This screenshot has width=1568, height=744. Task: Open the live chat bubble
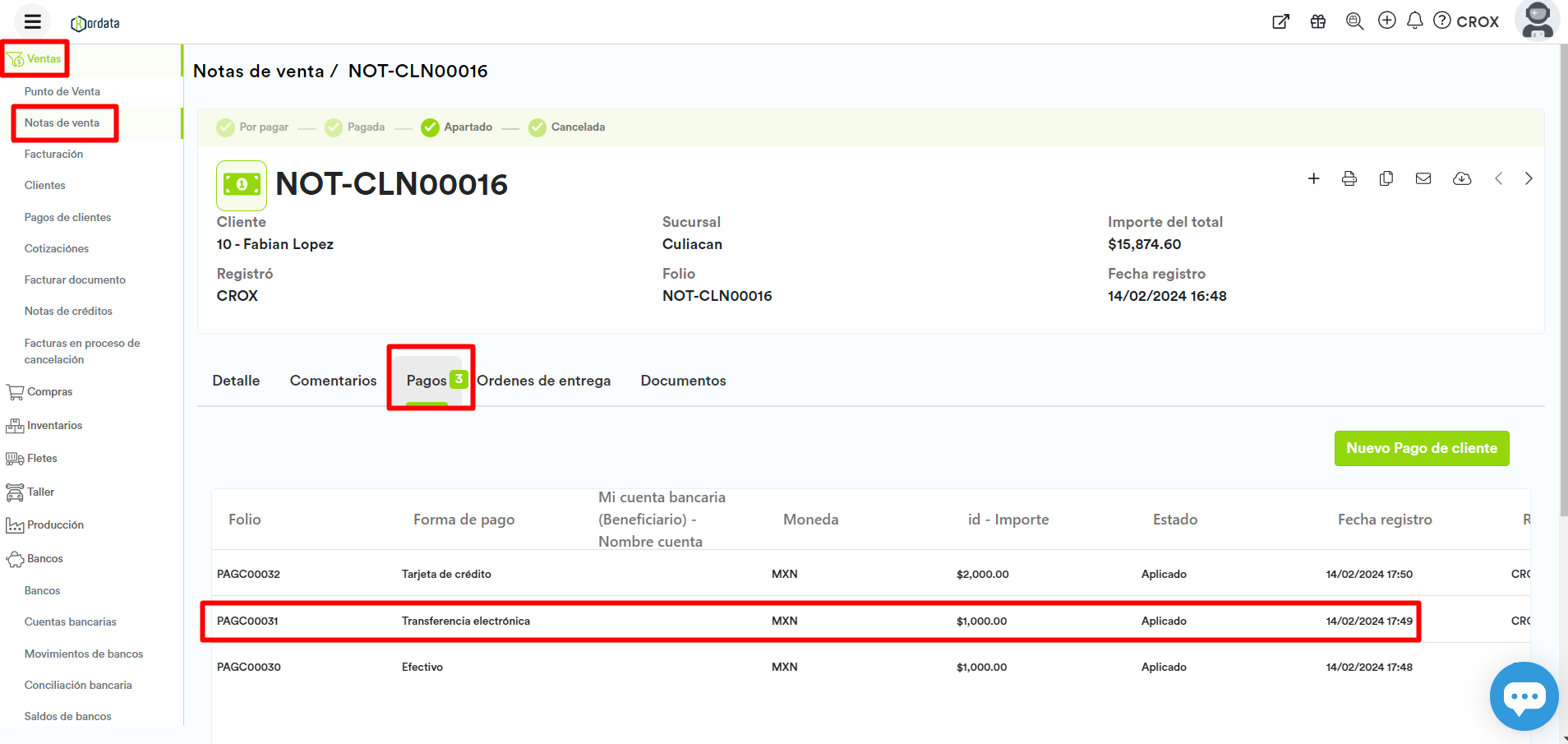click(x=1524, y=695)
